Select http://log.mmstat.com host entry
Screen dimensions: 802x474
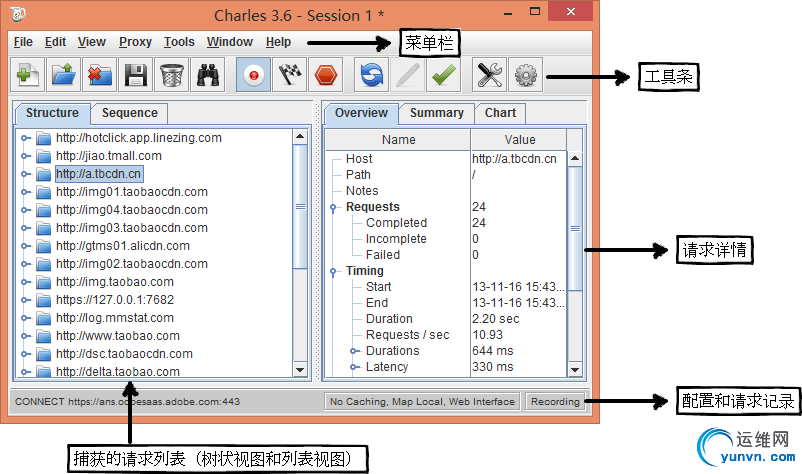pos(115,318)
